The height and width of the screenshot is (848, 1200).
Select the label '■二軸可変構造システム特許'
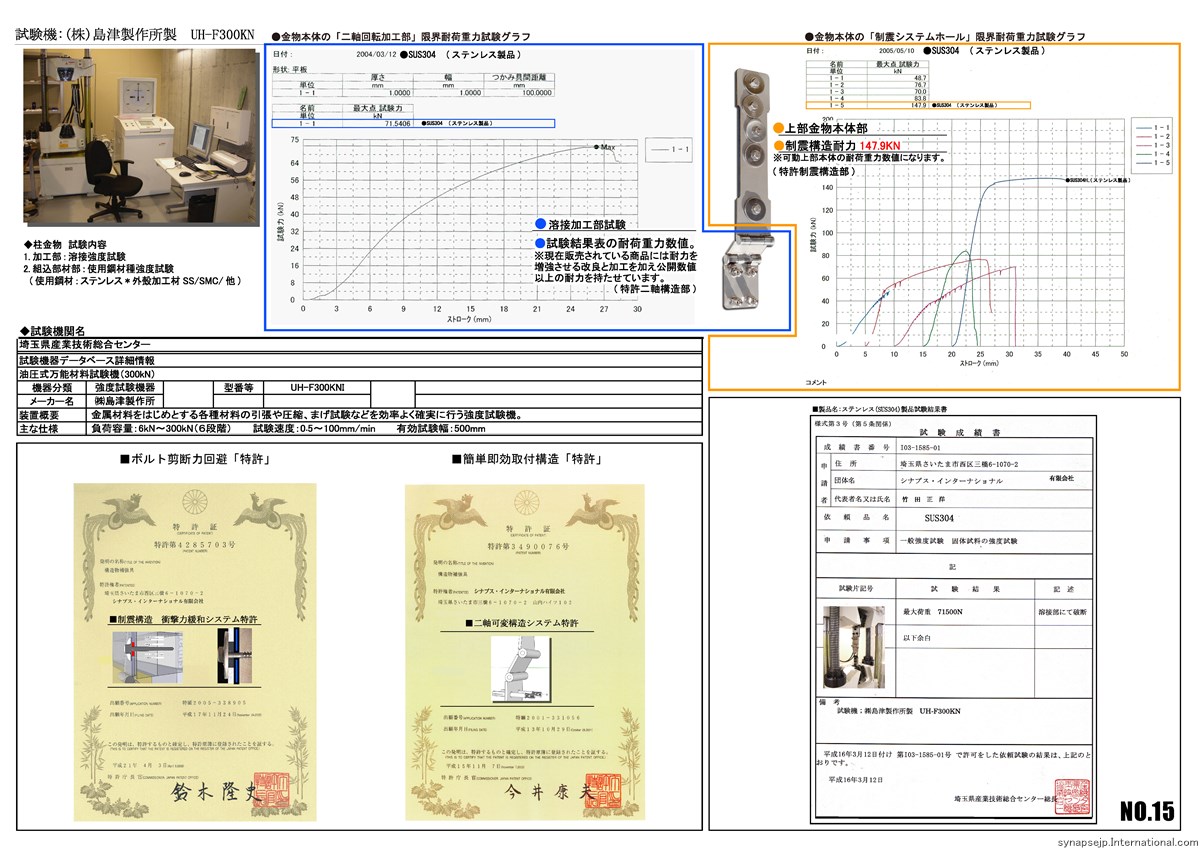[521, 623]
